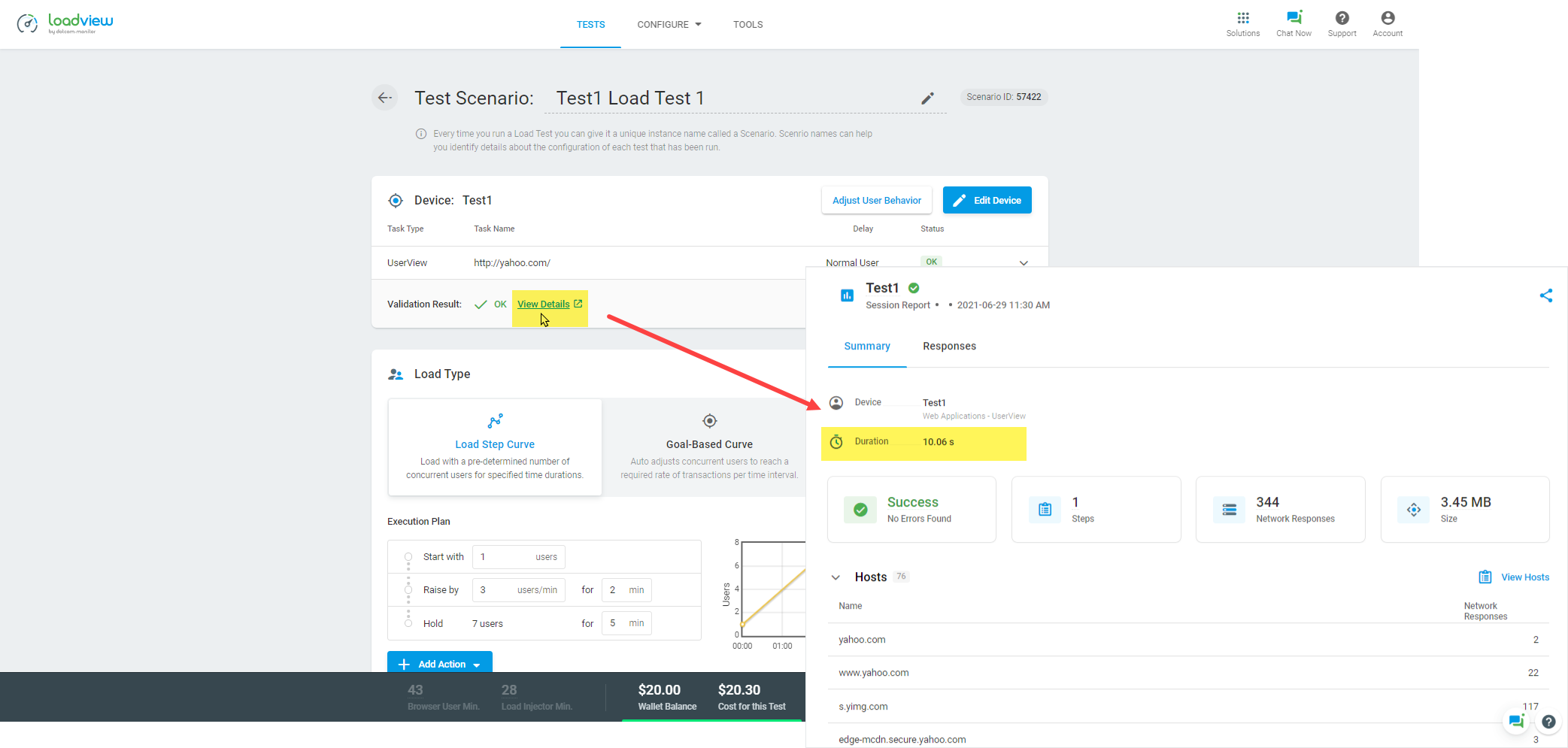This screenshot has width=1568, height=748.
Task: Click the yahoo.com host row
Action: tap(1188, 640)
